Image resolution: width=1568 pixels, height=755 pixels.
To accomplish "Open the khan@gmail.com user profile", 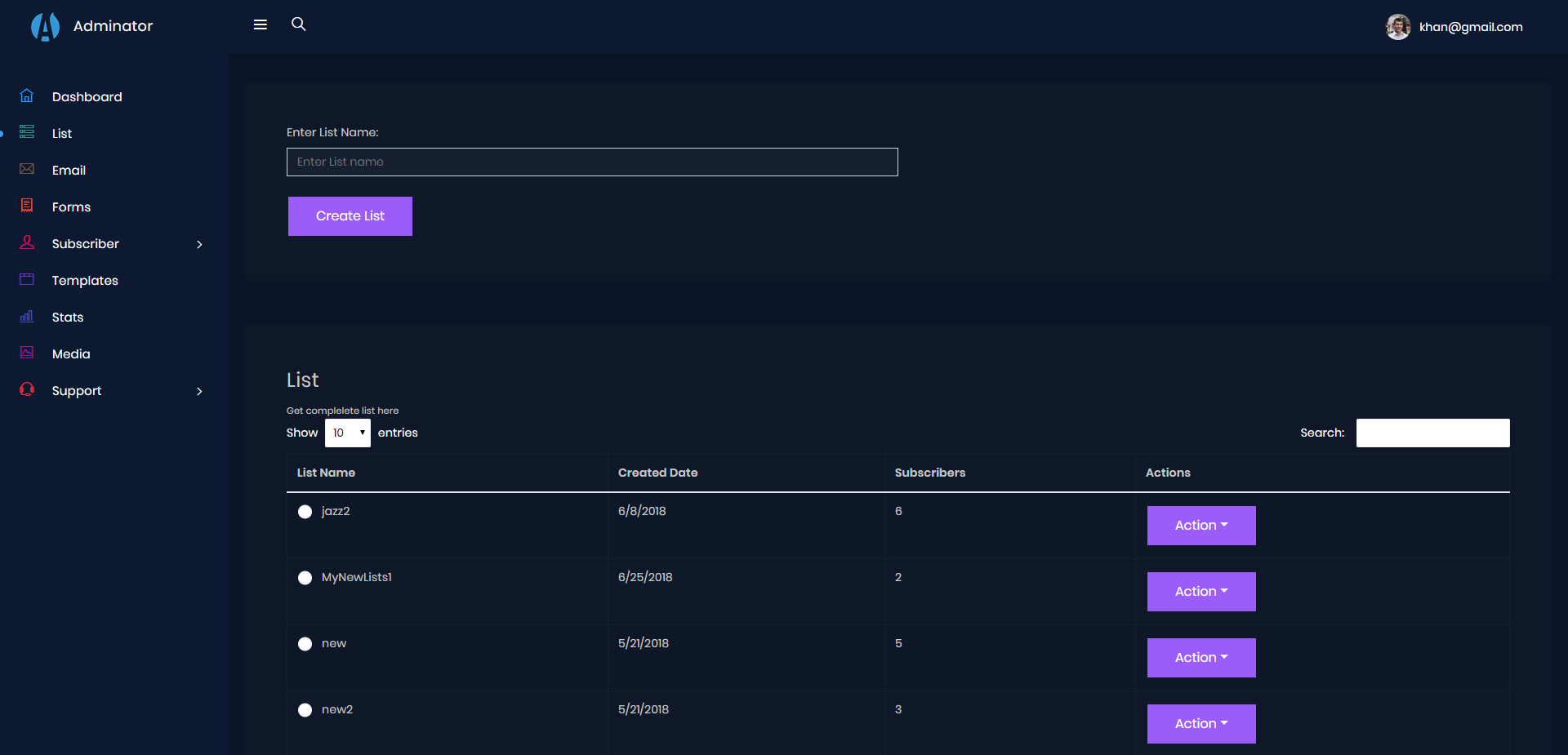I will 1454,27.
